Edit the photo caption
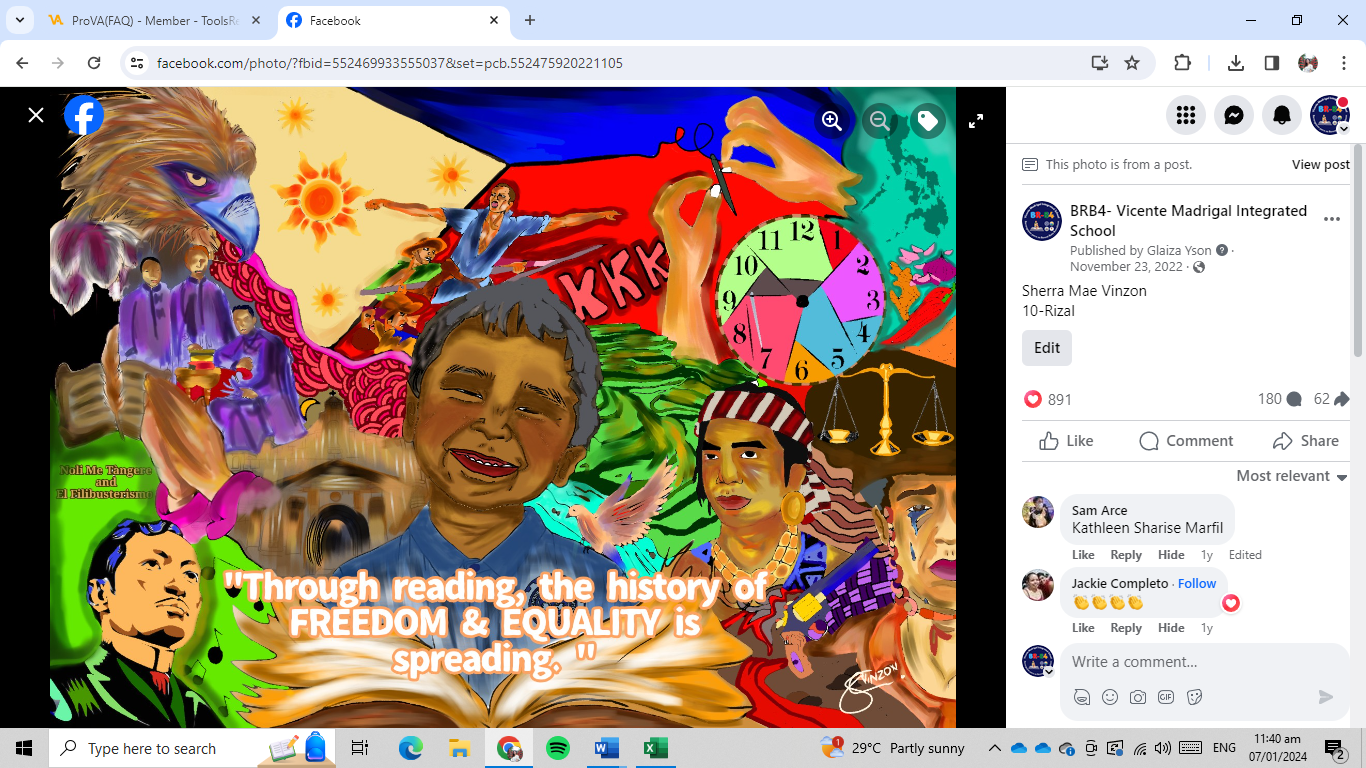 coord(1046,347)
